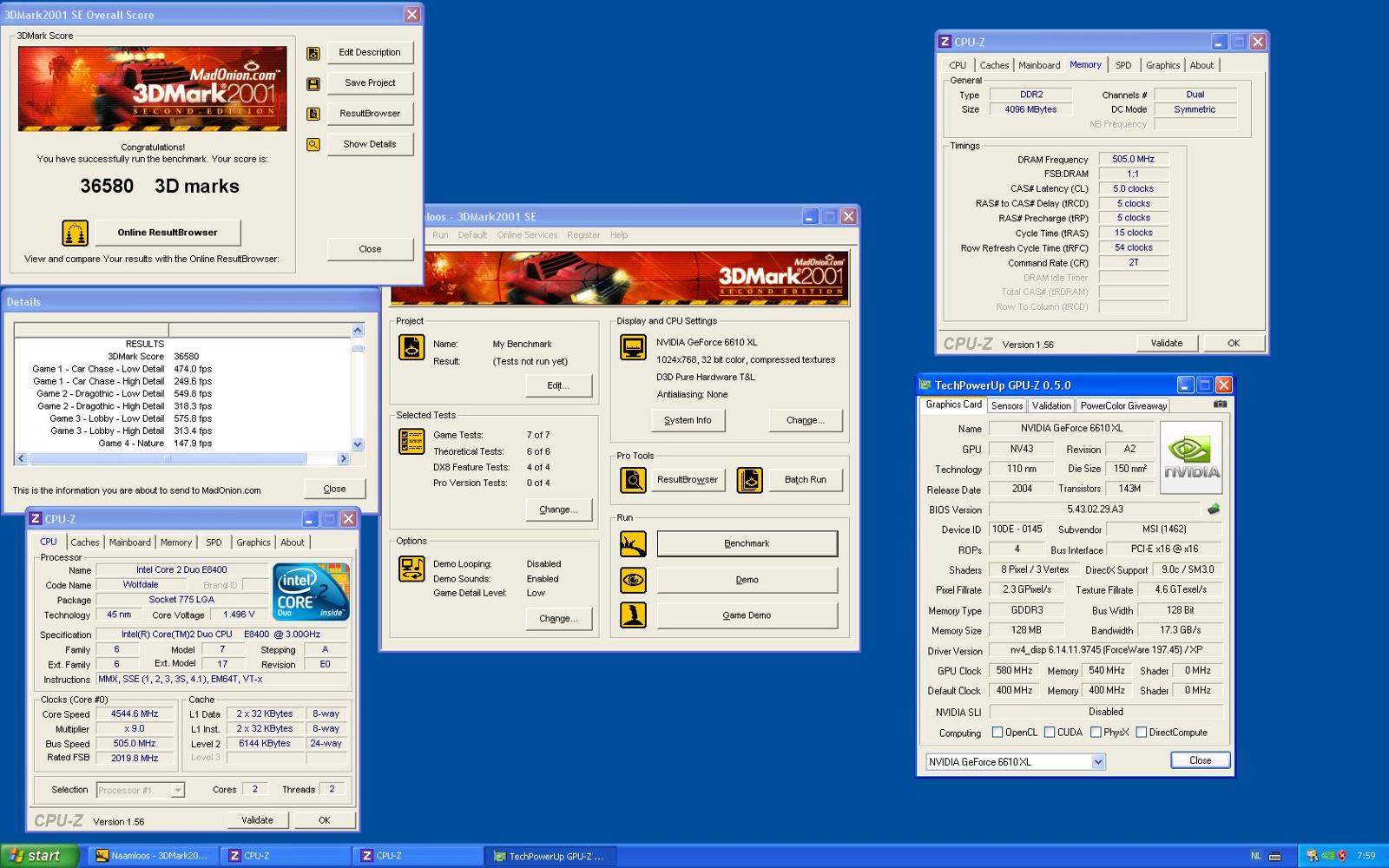Image resolution: width=1389 pixels, height=868 pixels.
Task: Click Details horizontal scroll left arrow
Action: coord(22,458)
